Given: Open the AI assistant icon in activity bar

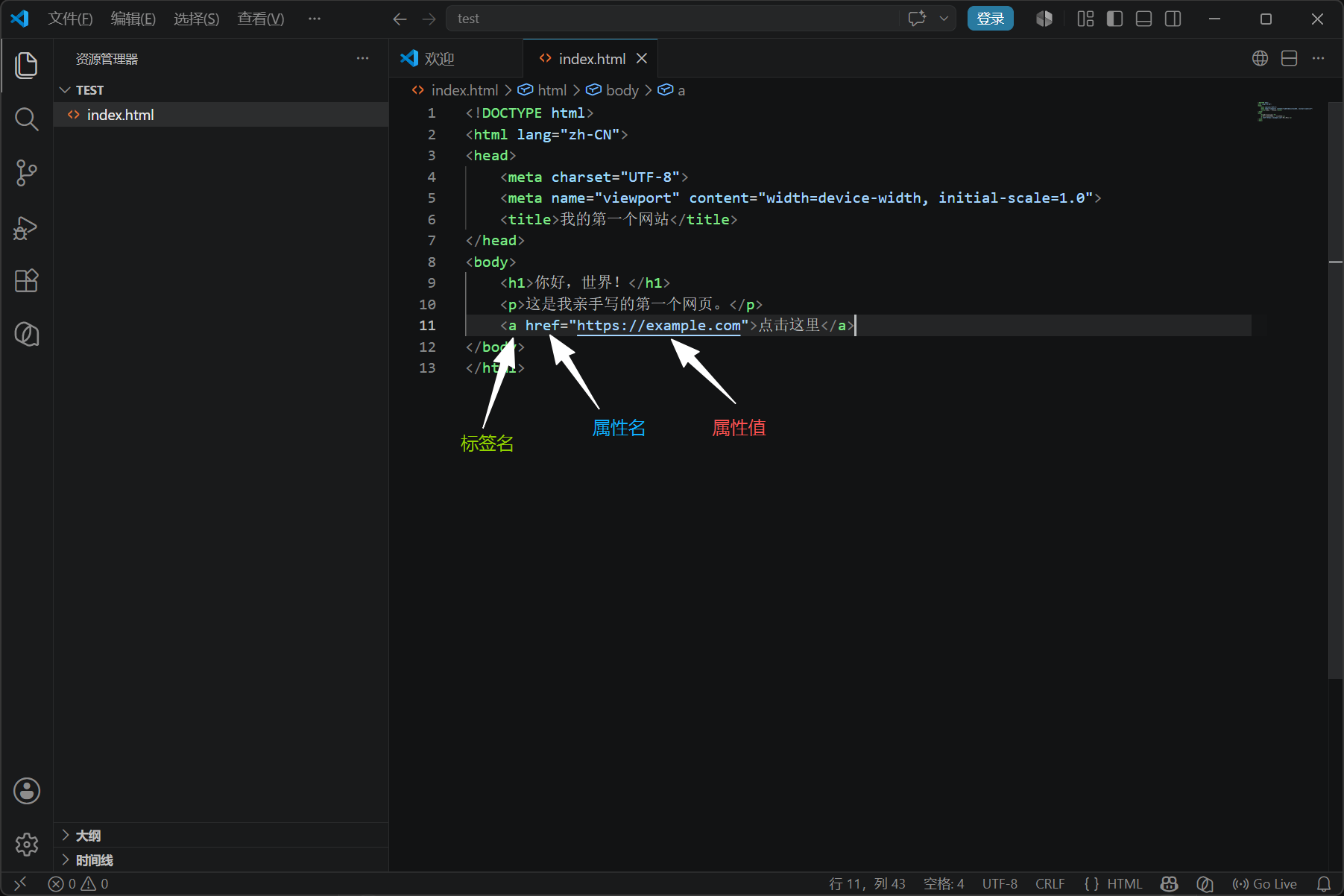Looking at the screenshot, I should 27,334.
